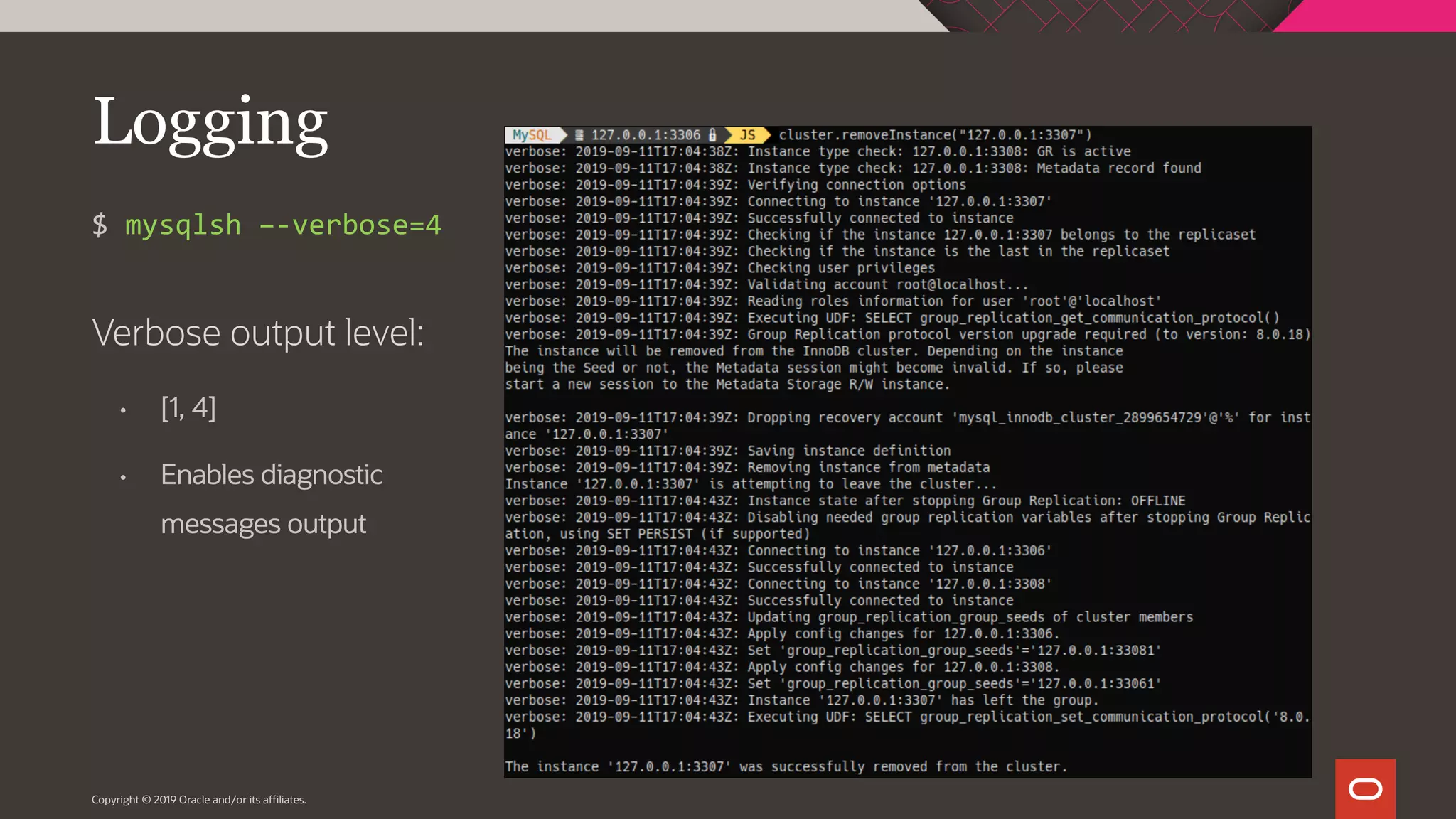Click the get_communication_protocol() UDF line

892,318
